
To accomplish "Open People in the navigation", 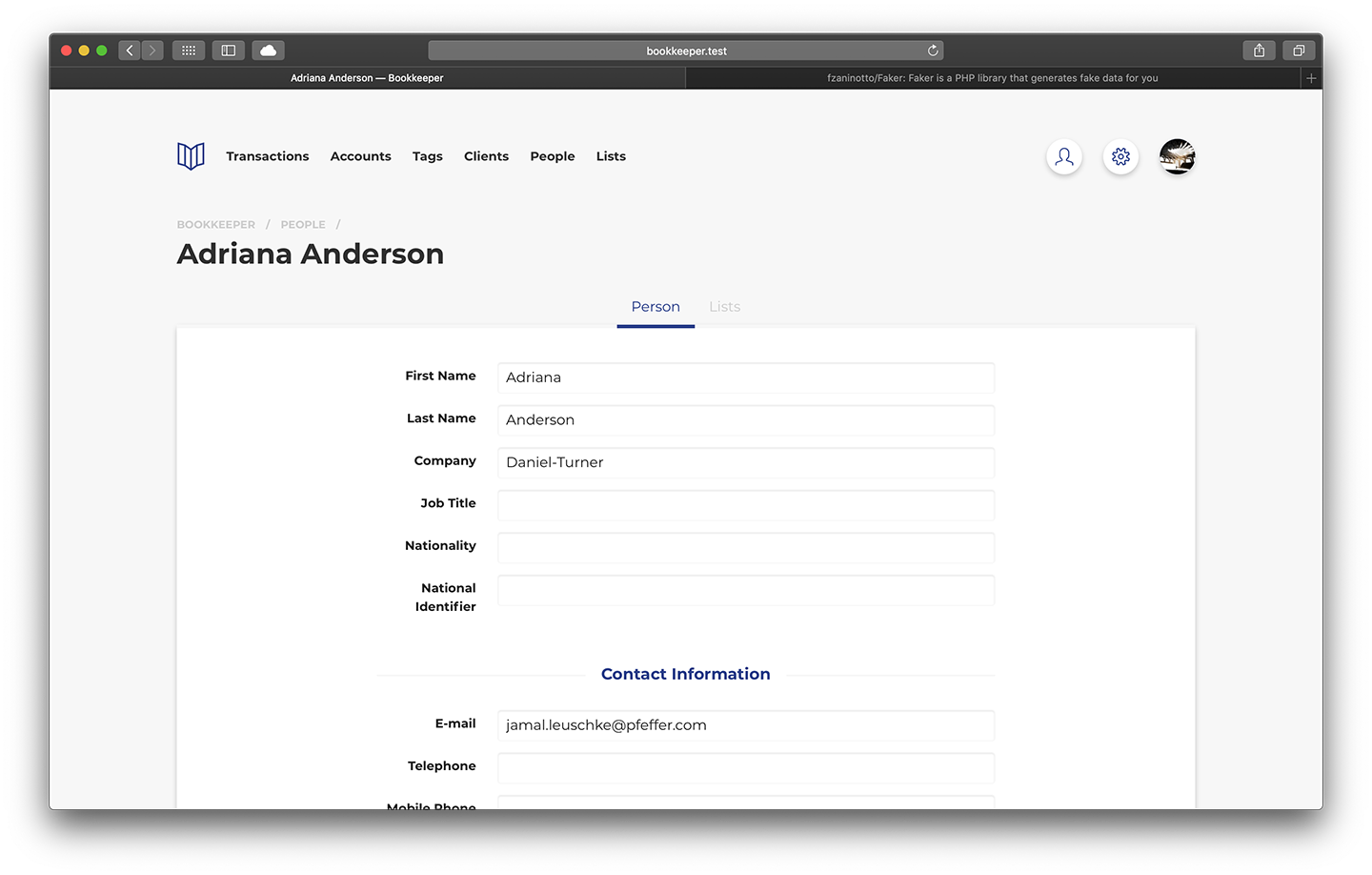I will pos(553,156).
